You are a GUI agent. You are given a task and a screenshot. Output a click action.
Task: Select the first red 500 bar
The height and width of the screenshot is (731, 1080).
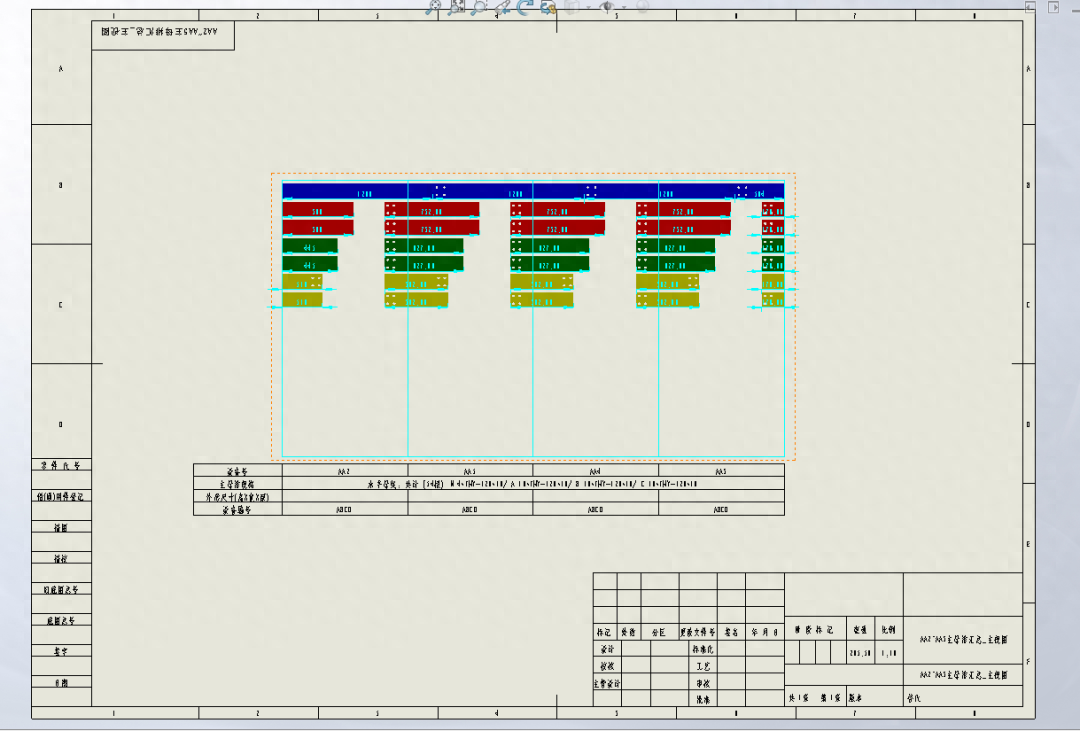(318, 209)
